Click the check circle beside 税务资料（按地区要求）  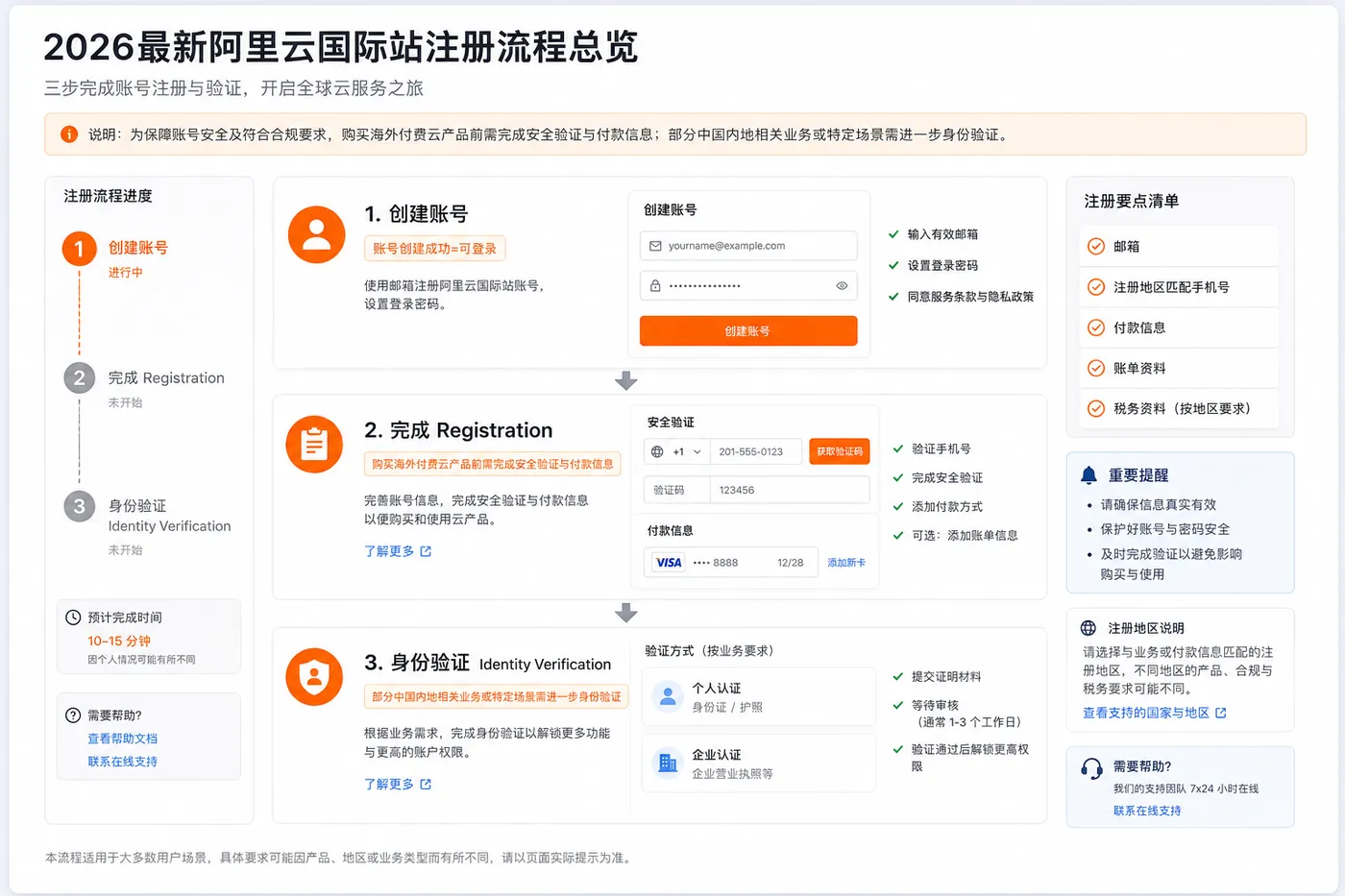1096,408
